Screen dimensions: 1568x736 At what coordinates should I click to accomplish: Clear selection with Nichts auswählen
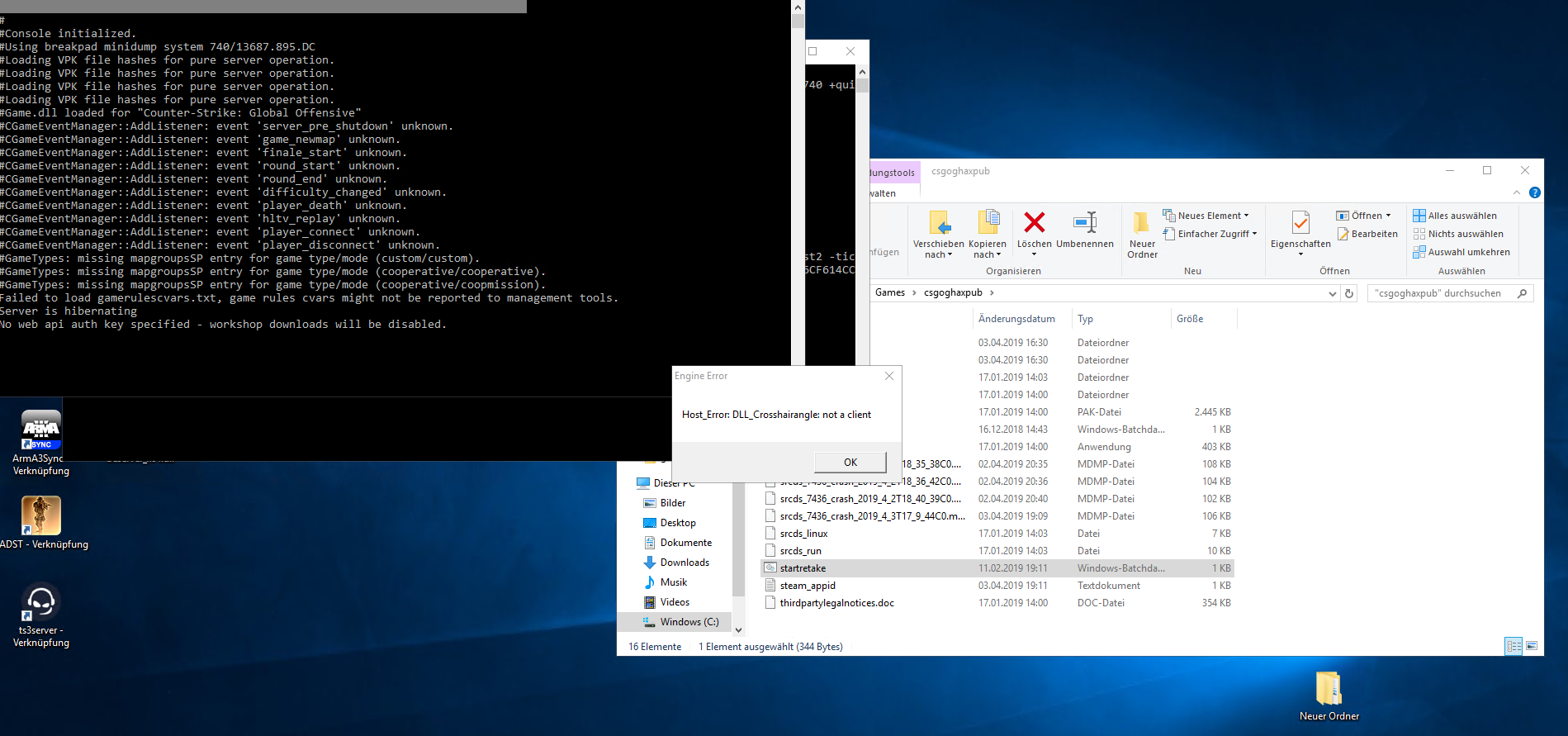(1458, 234)
